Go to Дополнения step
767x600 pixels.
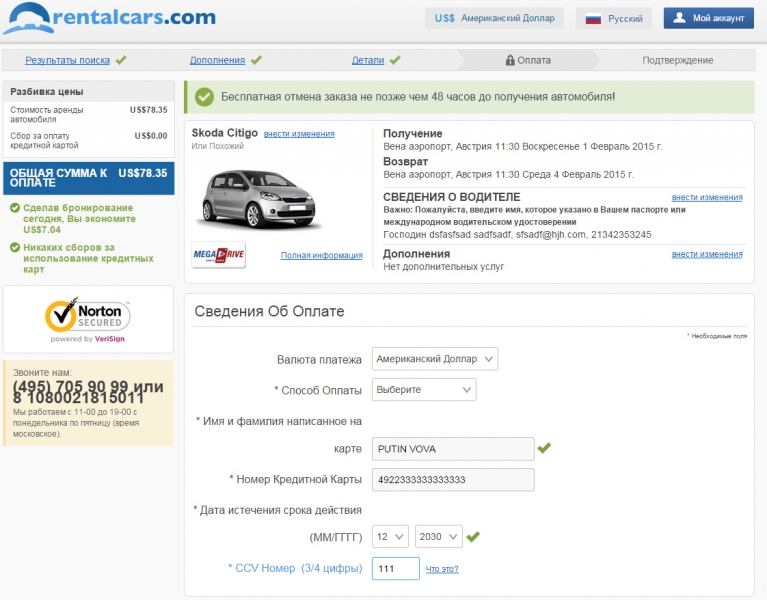[217, 60]
